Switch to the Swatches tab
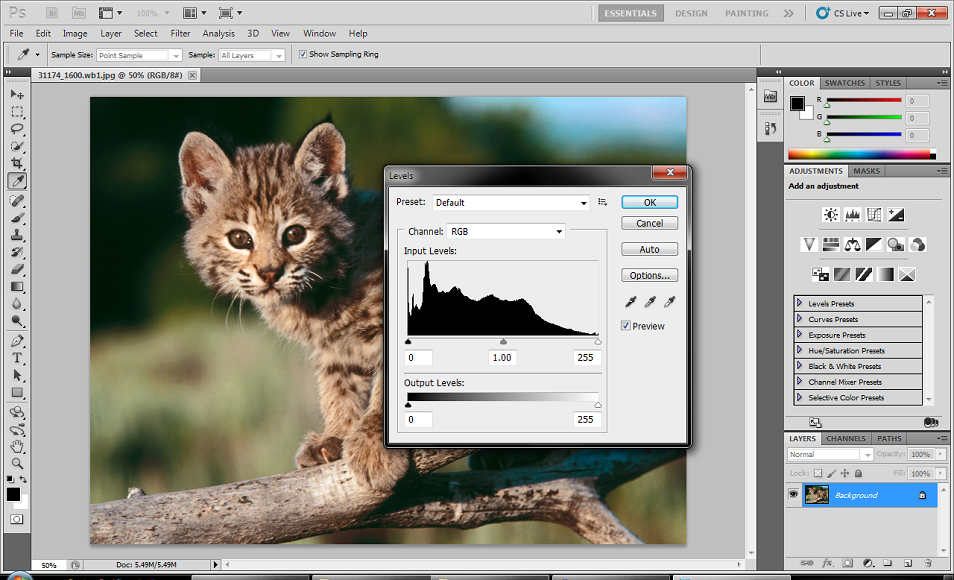The width and height of the screenshot is (954, 580). (844, 83)
